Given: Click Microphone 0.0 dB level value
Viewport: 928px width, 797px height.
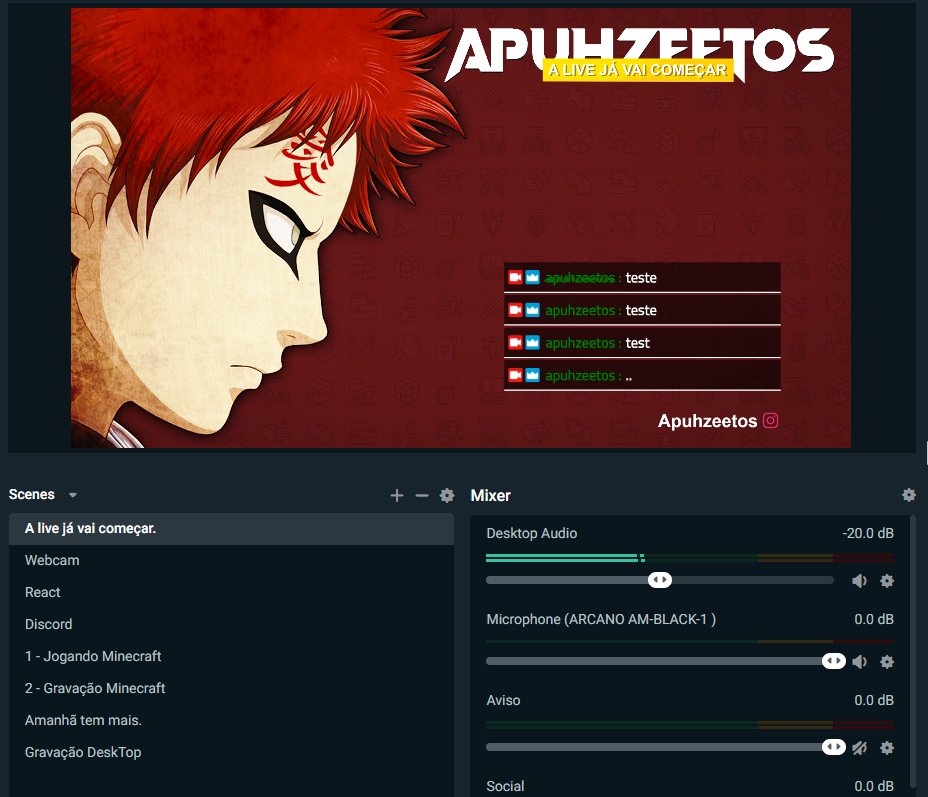Looking at the screenshot, I should point(874,619).
